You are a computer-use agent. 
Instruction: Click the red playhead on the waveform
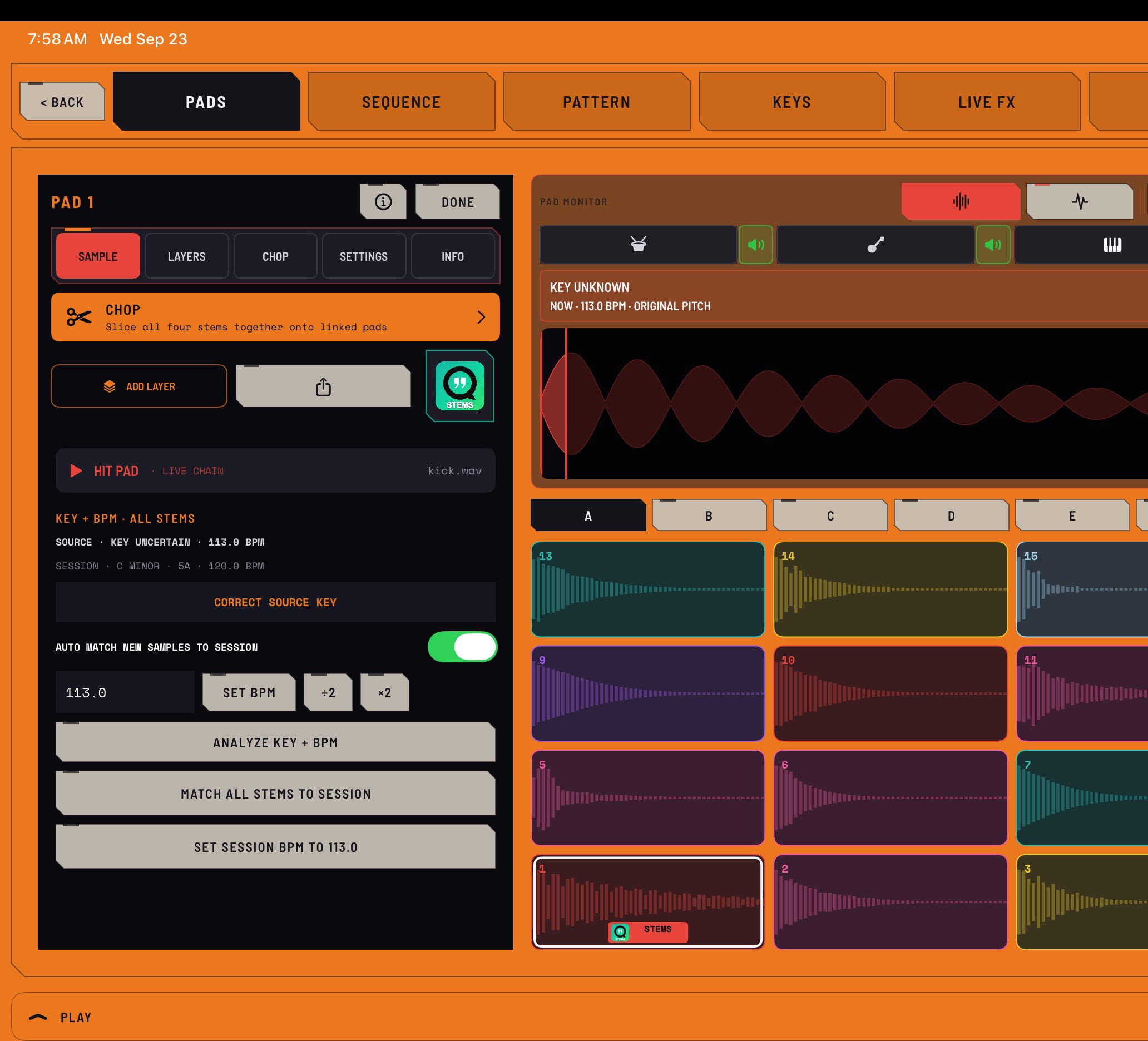pyautogui.click(x=566, y=404)
